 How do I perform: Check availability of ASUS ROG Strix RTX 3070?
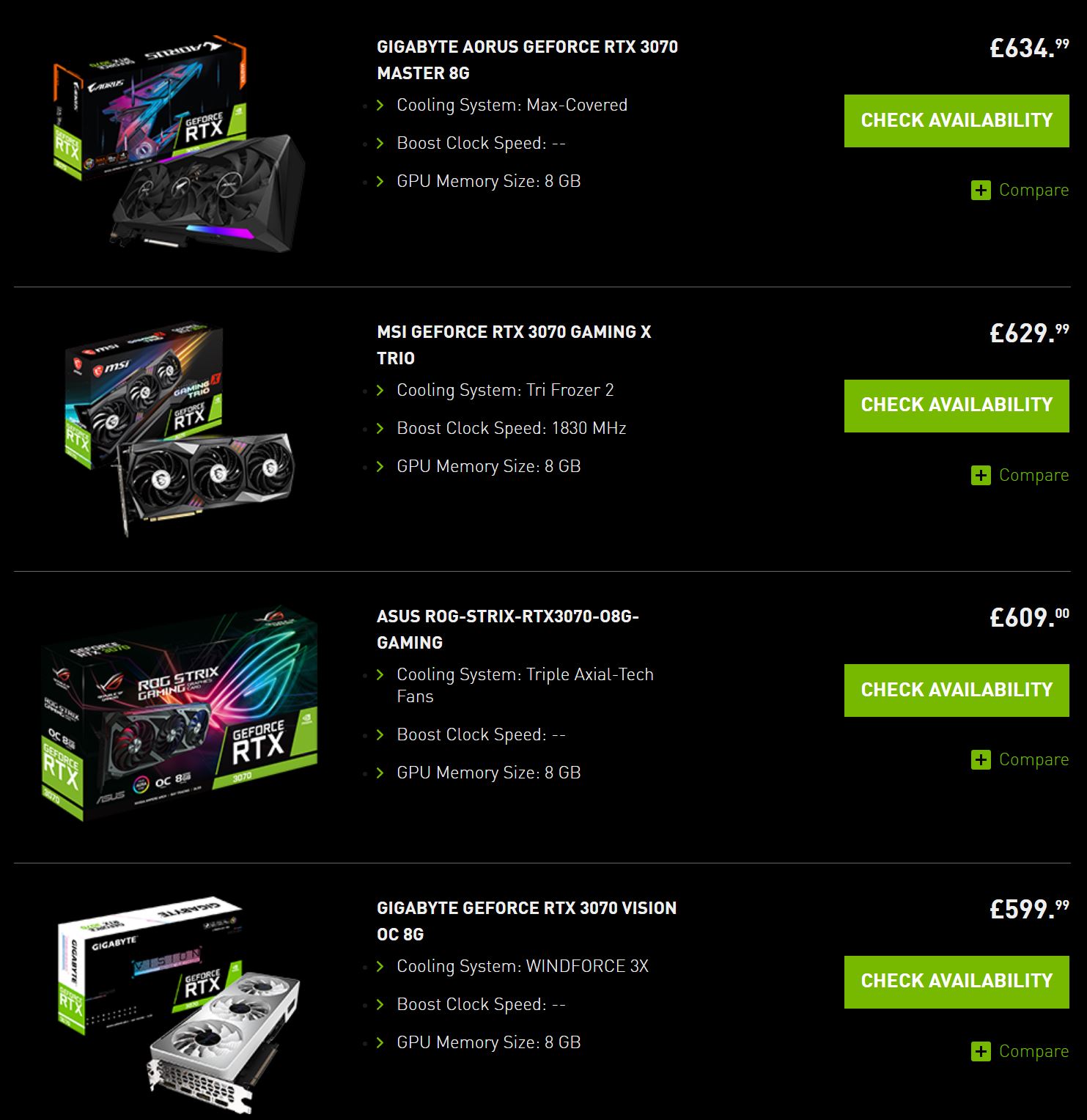(x=957, y=690)
